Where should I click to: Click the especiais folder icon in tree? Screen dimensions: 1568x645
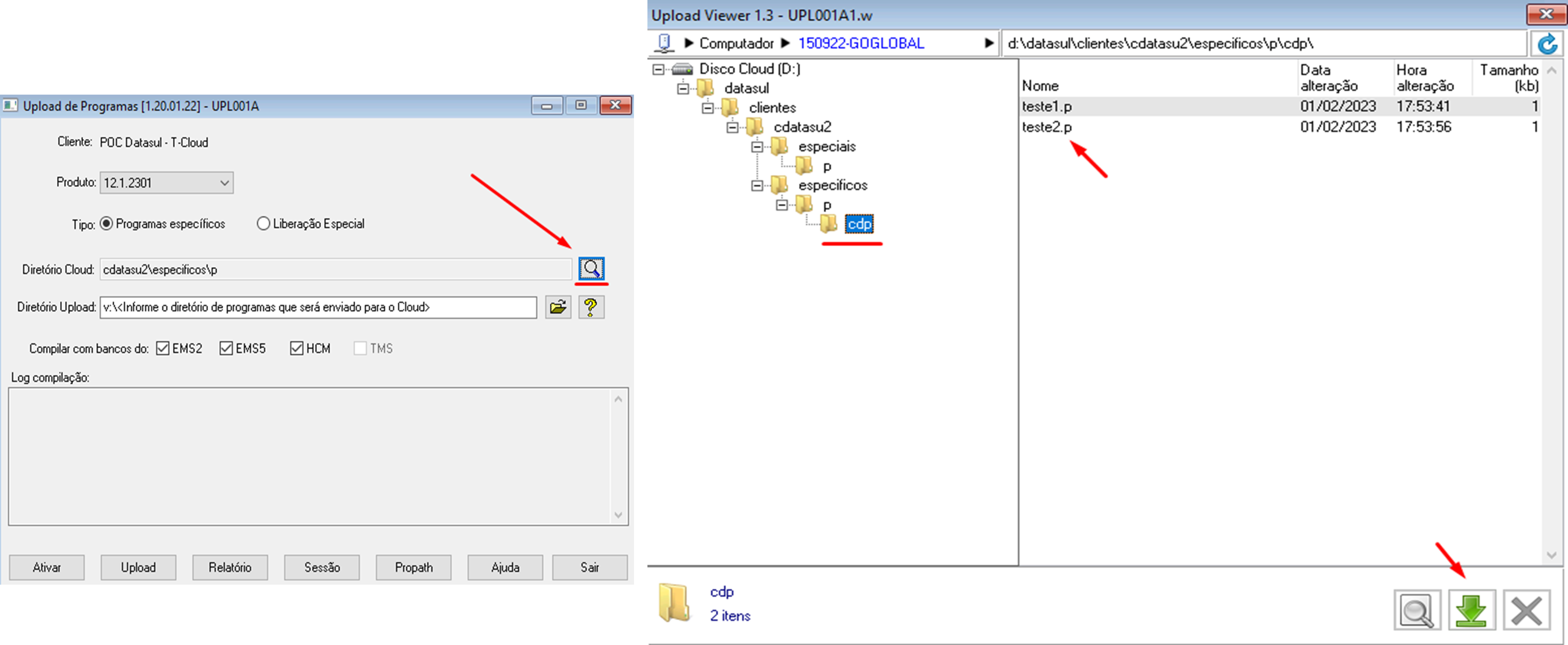pyautogui.click(x=779, y=146)
